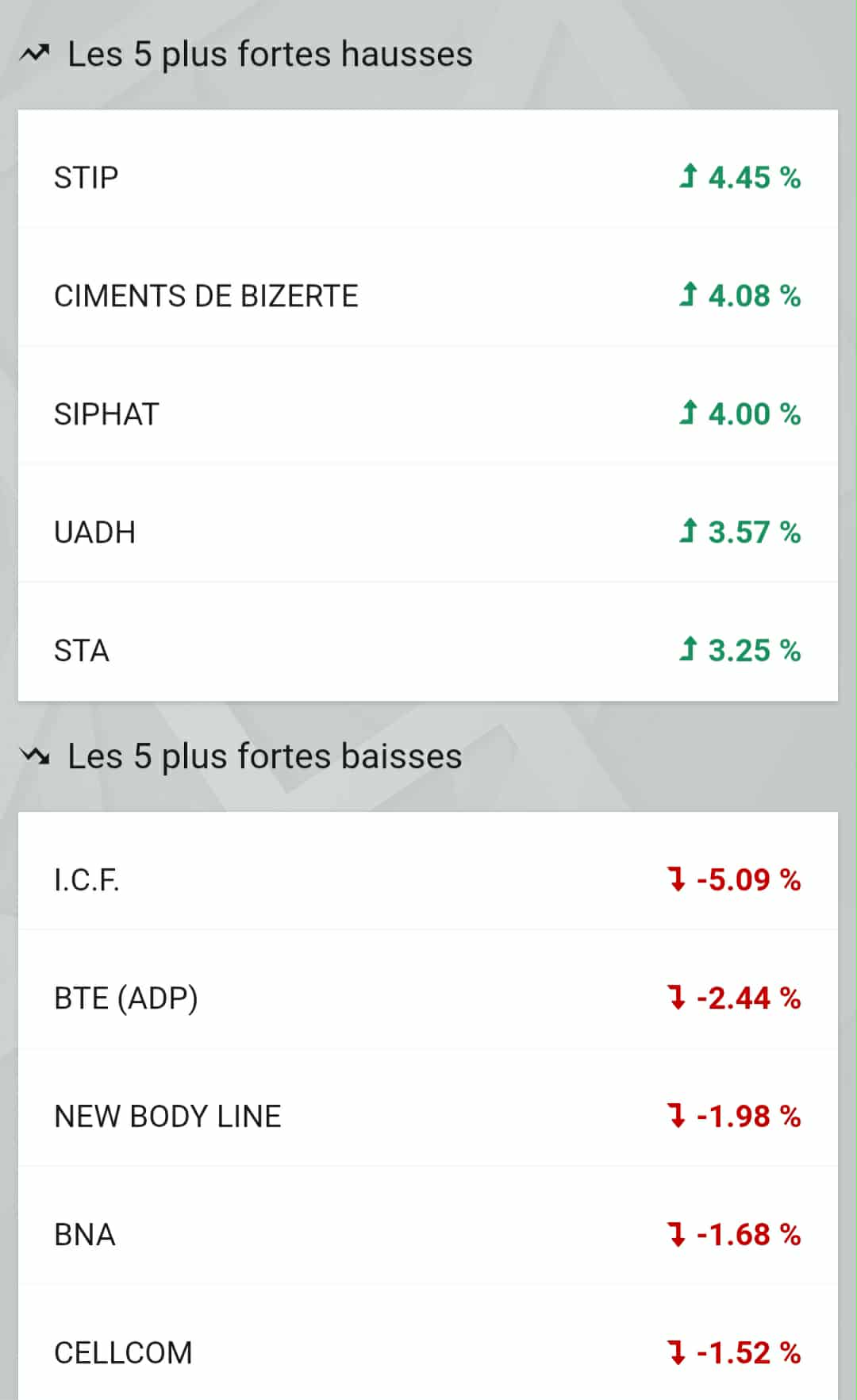This screenshot has height=1400, width=857.
Task: Click "Les 5 plus fortes hausses" heading
Action: click(270, 54)
